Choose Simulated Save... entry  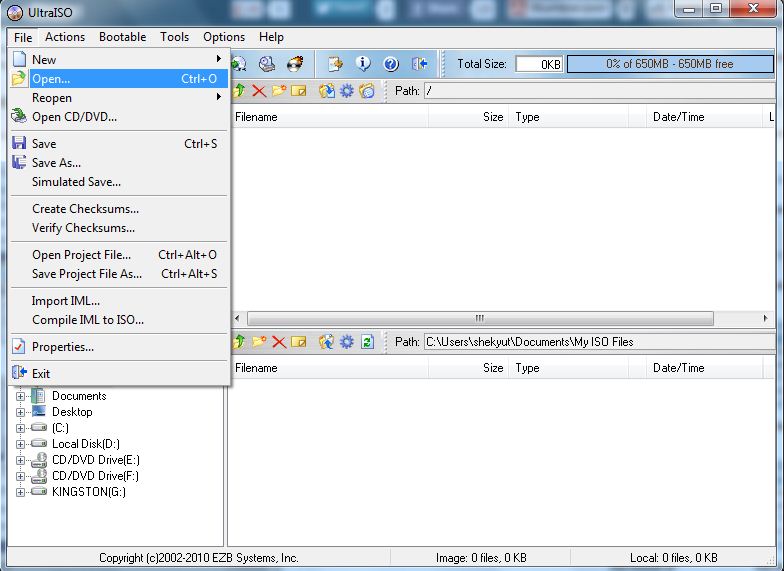119,182
